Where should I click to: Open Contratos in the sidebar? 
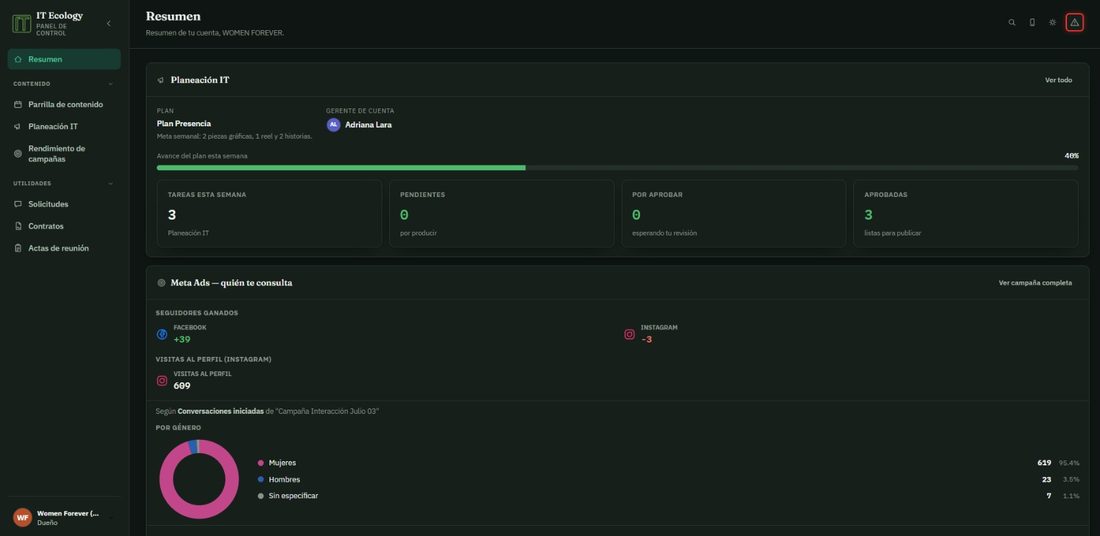coord(64,227)
